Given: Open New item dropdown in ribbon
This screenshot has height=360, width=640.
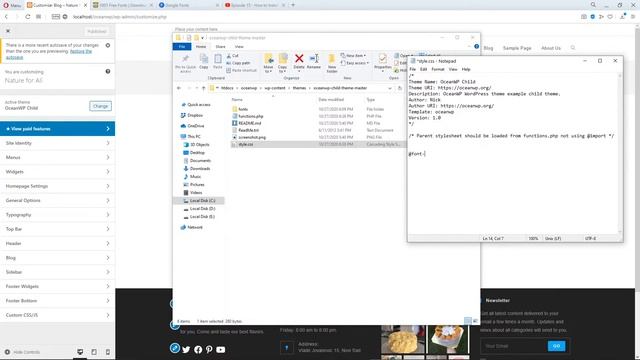Looking at the screenshot, I should point(353,56).
